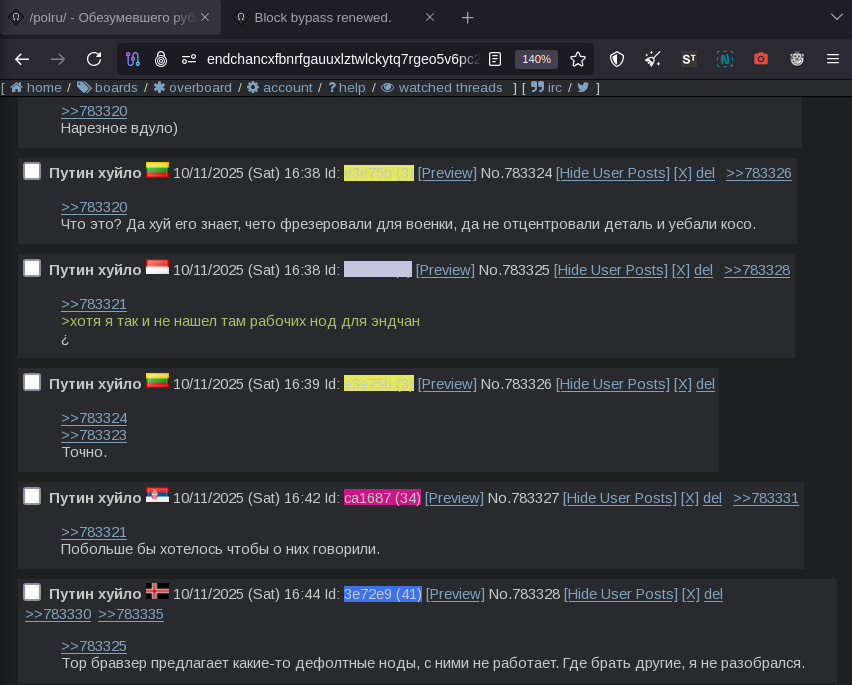Screen dimensions: 852x685
Task: Click Hide User Posts on post 783325
Action: click(x=610, y=270)
